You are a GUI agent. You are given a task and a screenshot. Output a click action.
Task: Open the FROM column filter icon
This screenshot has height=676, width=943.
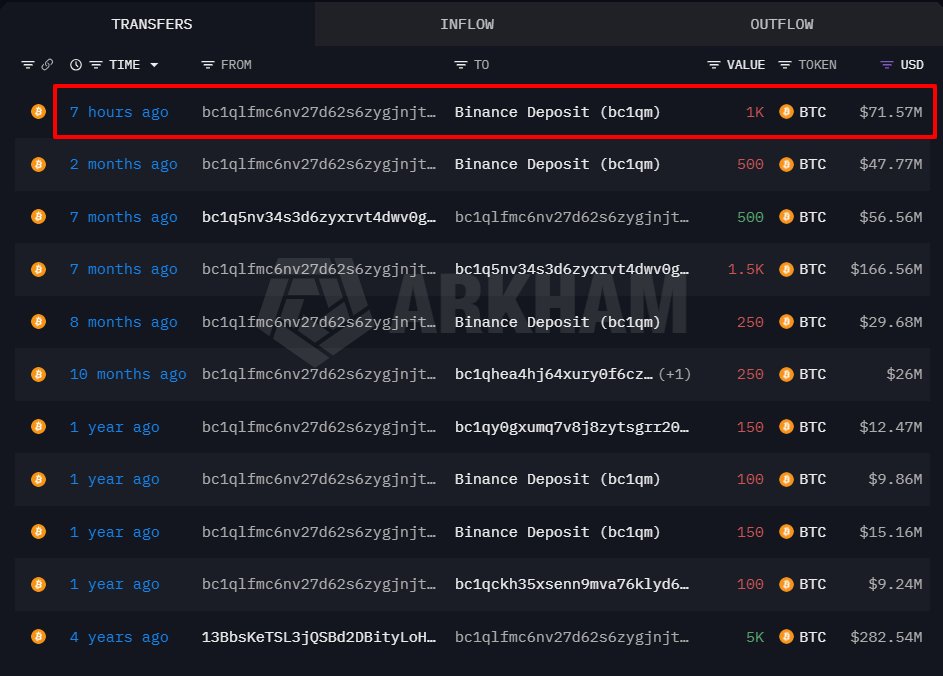point(207,64)
